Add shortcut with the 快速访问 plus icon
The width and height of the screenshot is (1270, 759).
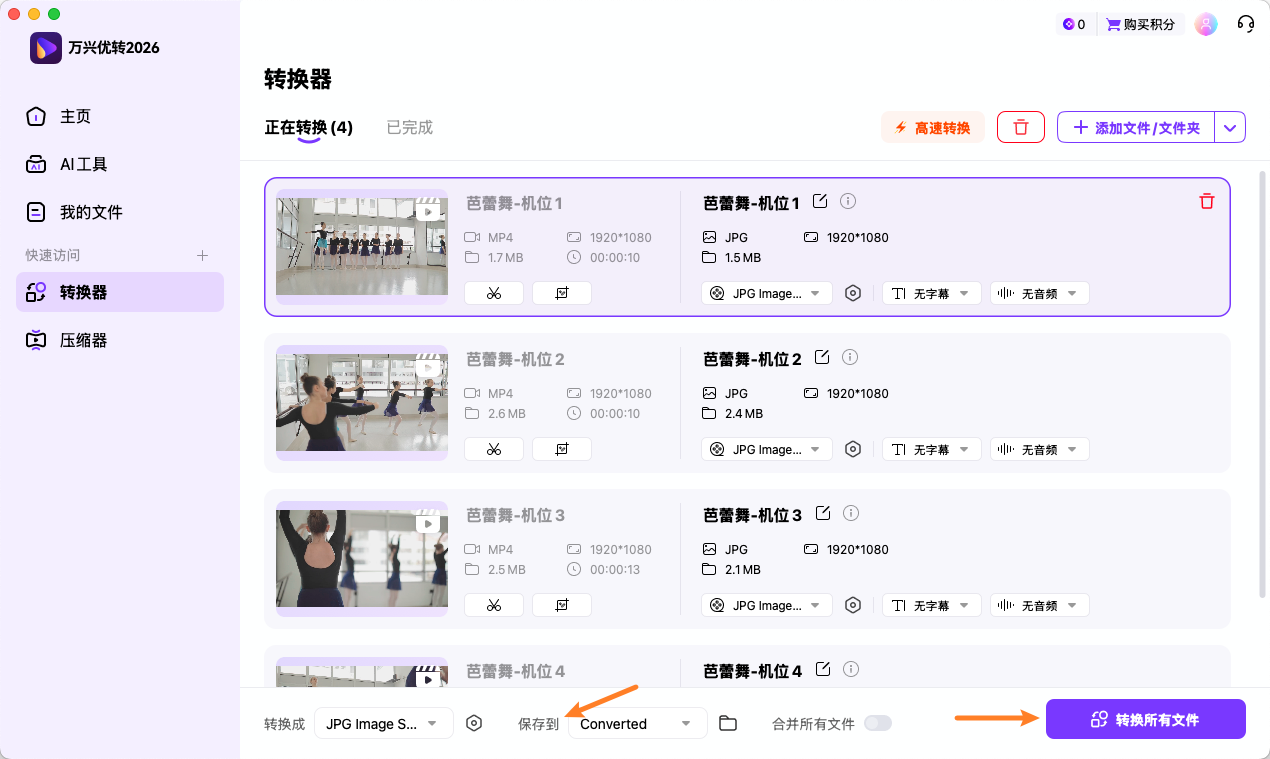tap(202, 254)
